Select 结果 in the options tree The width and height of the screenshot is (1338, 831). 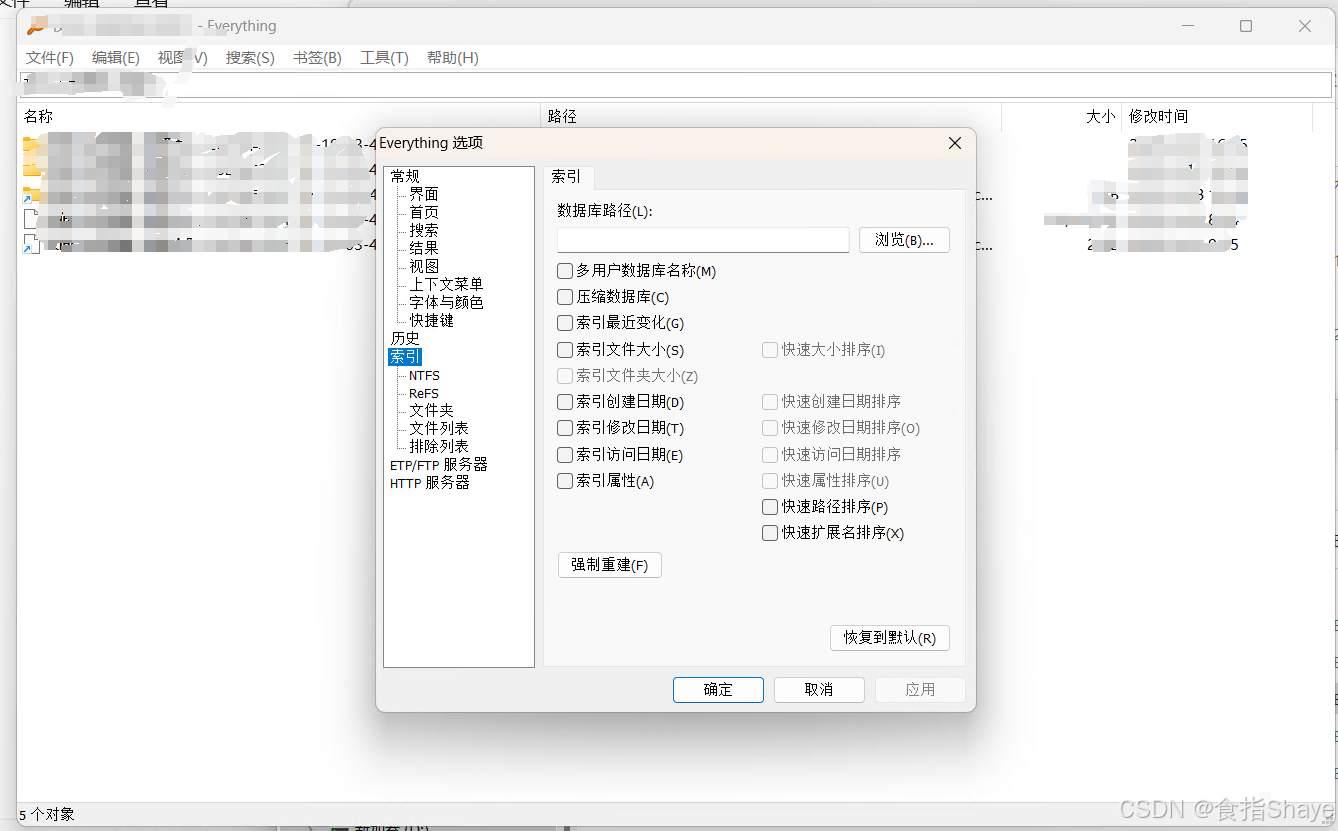tap(424, 248)
